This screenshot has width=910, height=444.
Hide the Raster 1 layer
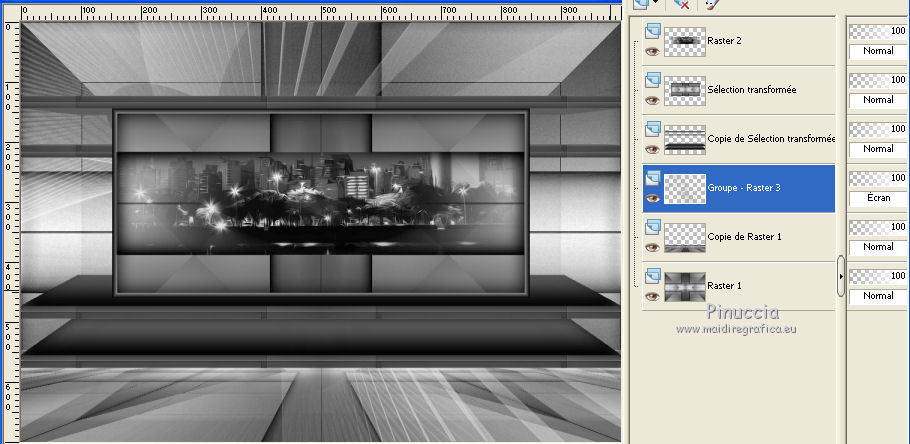tap(653, 297)
